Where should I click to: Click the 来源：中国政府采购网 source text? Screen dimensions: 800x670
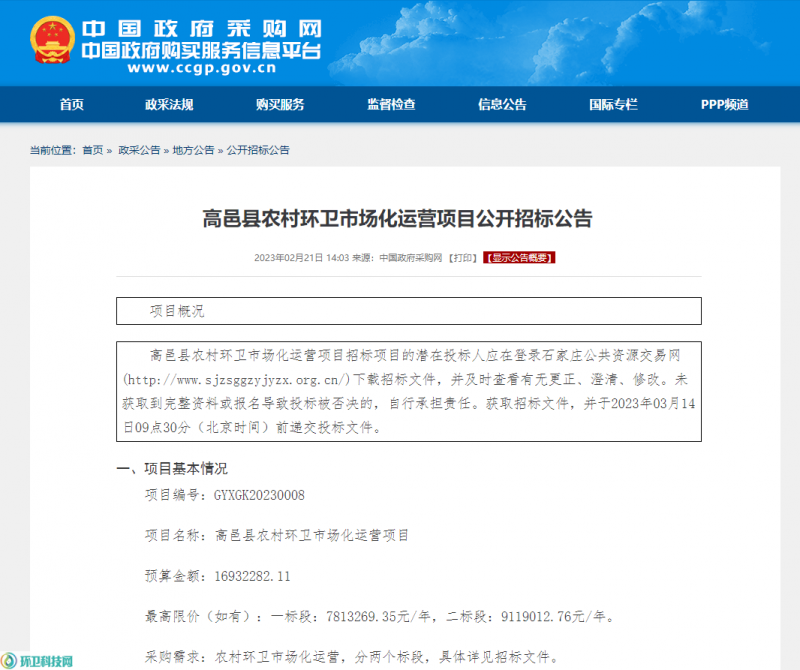pyautogui.click(x=397, y=258)
